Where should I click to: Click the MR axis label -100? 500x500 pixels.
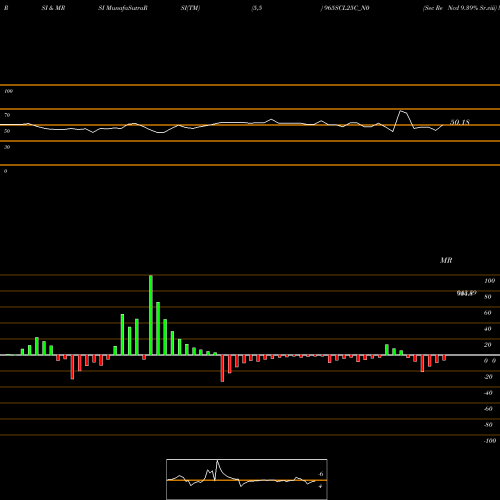pos(490,441)
